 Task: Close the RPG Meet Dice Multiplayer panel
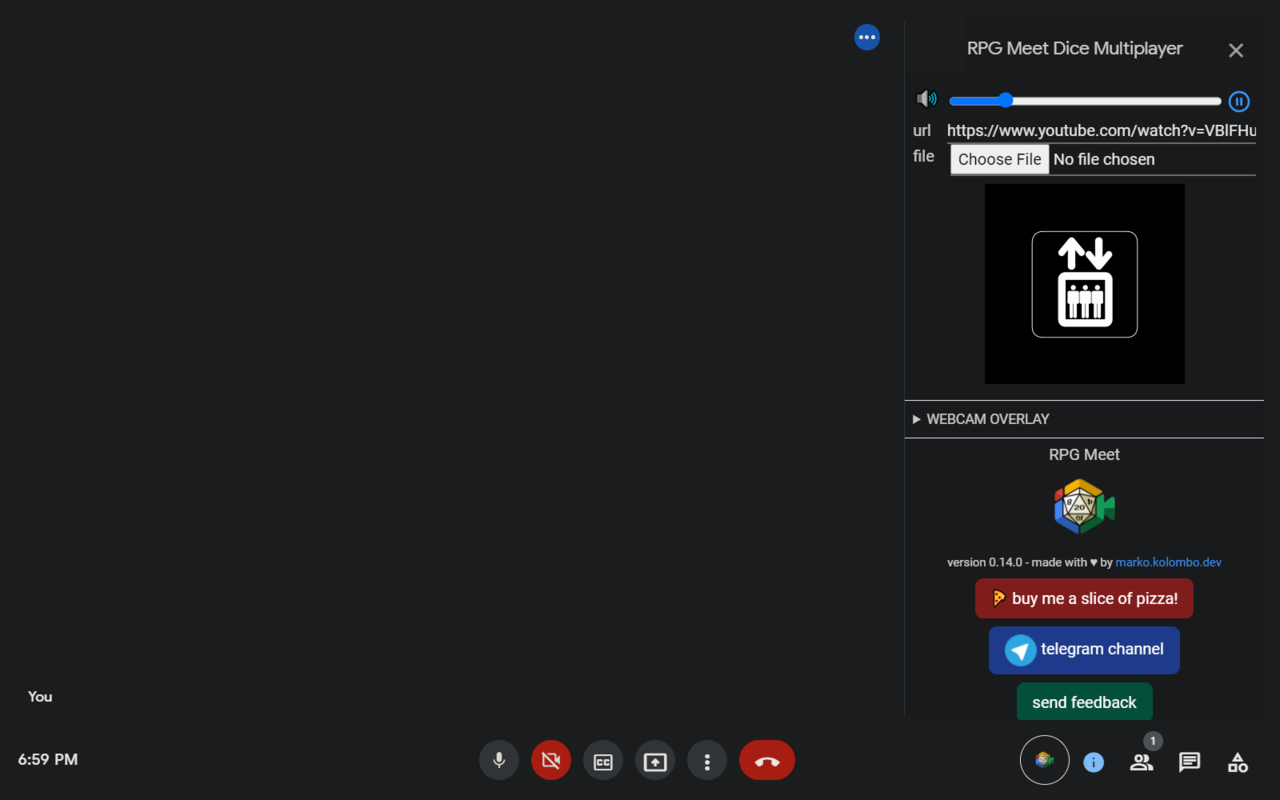click(1236, 50)
